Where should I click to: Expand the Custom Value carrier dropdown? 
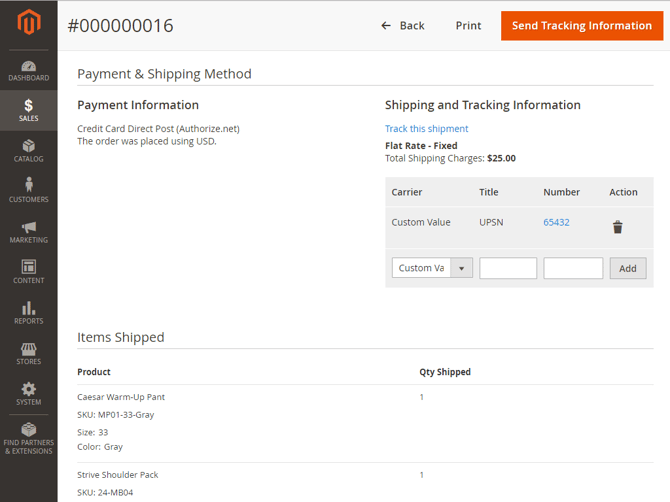[x=432, y=268]
